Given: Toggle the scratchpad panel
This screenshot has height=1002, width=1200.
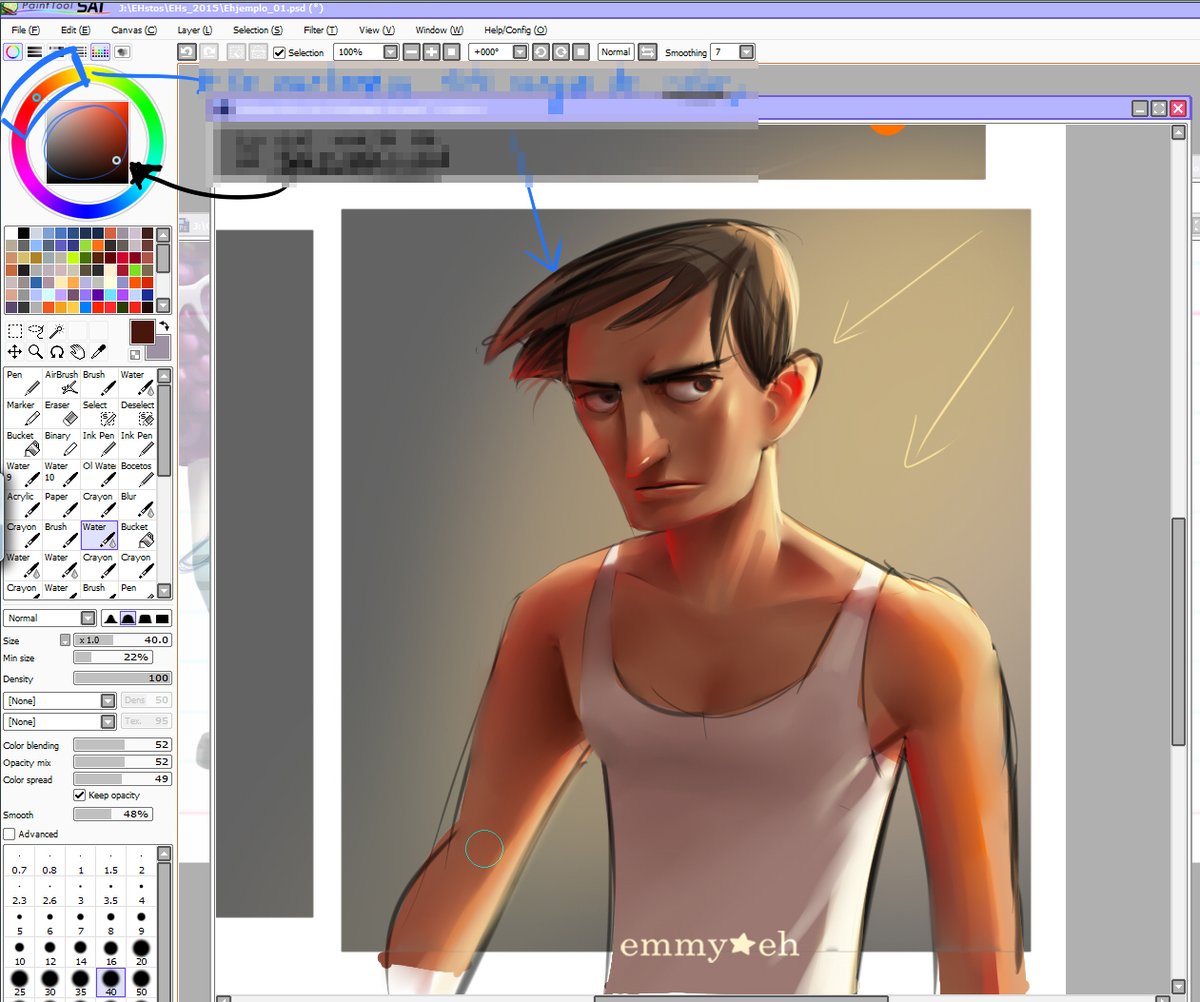Looking at the screenshot, I should [122, 52].
